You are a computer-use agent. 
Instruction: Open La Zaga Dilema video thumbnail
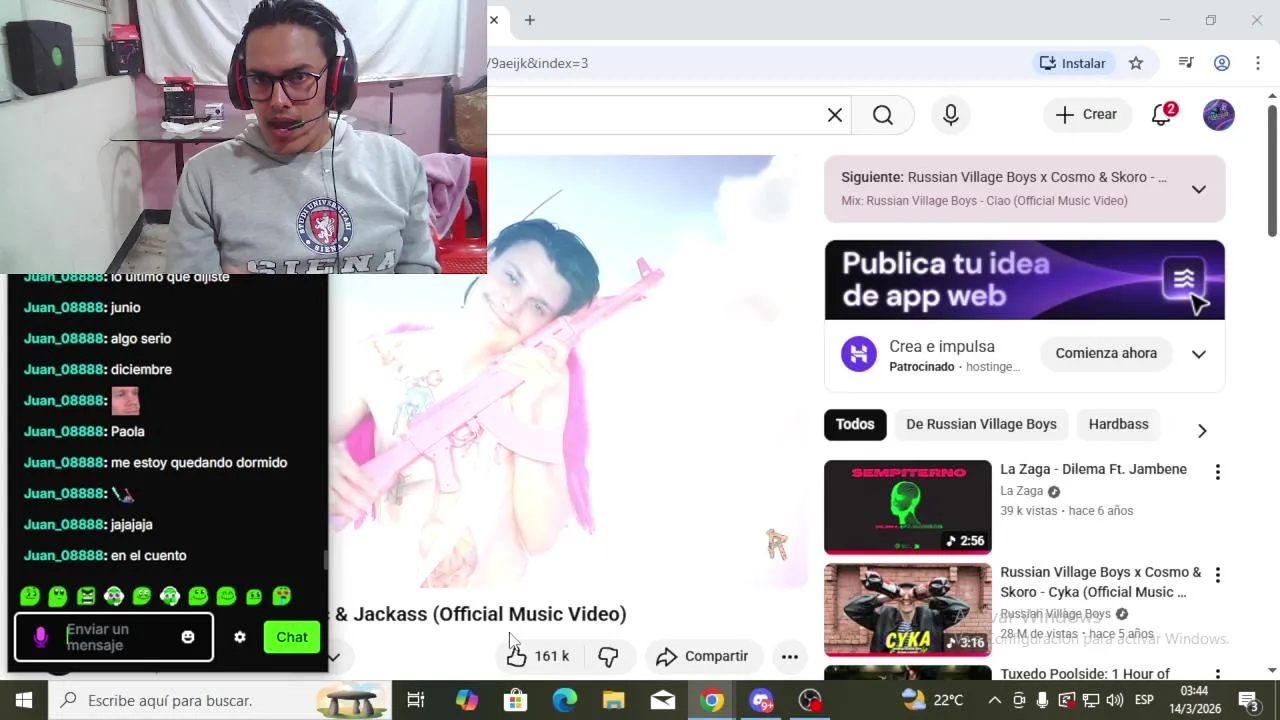(x=907, y=507)
